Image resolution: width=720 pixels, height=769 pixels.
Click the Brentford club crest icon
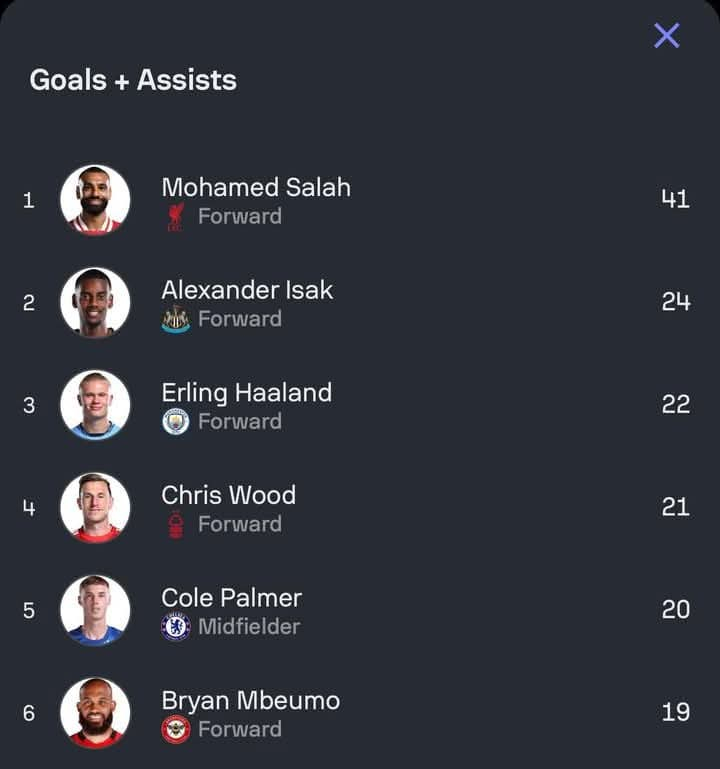pyautogui.click(x=176, y=729)
